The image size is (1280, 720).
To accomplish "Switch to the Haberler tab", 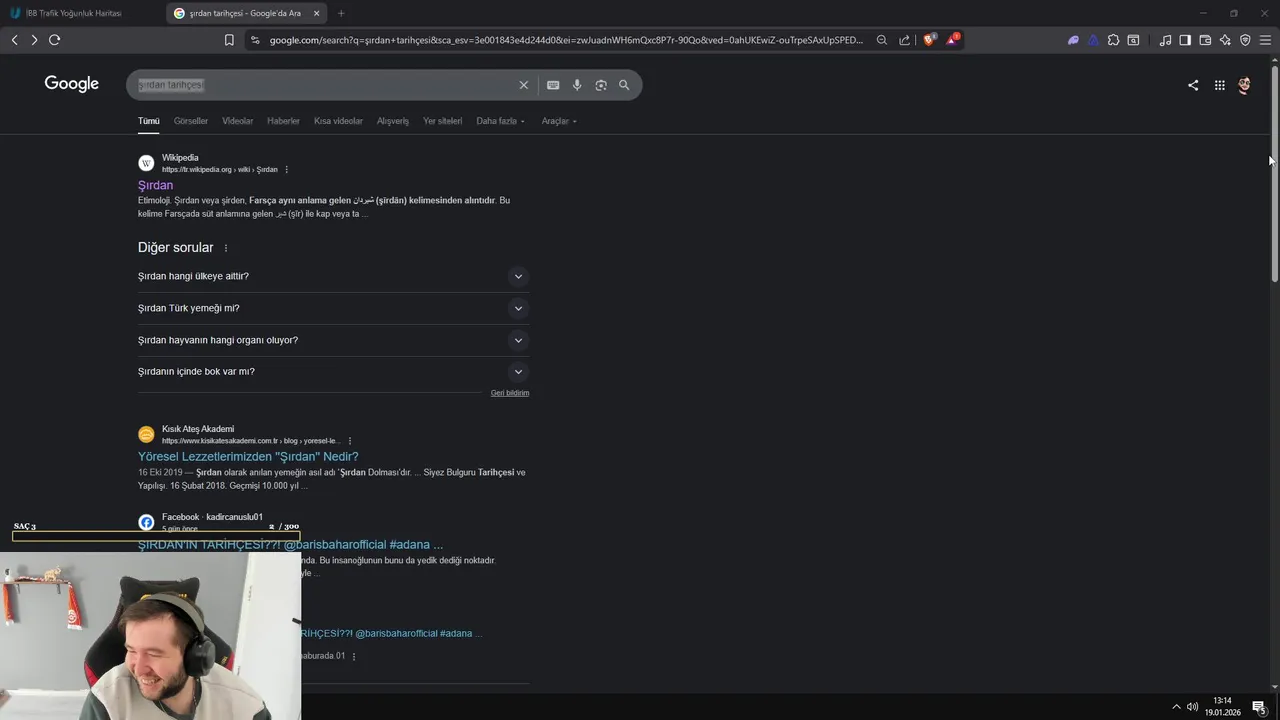I will (x=283, y=121).
